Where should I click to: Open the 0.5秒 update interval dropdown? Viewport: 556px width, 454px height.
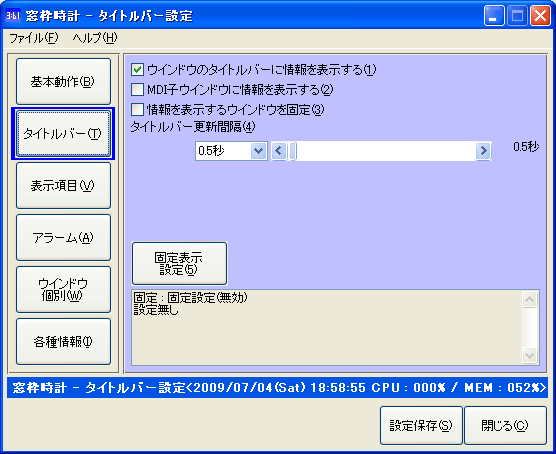[x=258, y=151]
